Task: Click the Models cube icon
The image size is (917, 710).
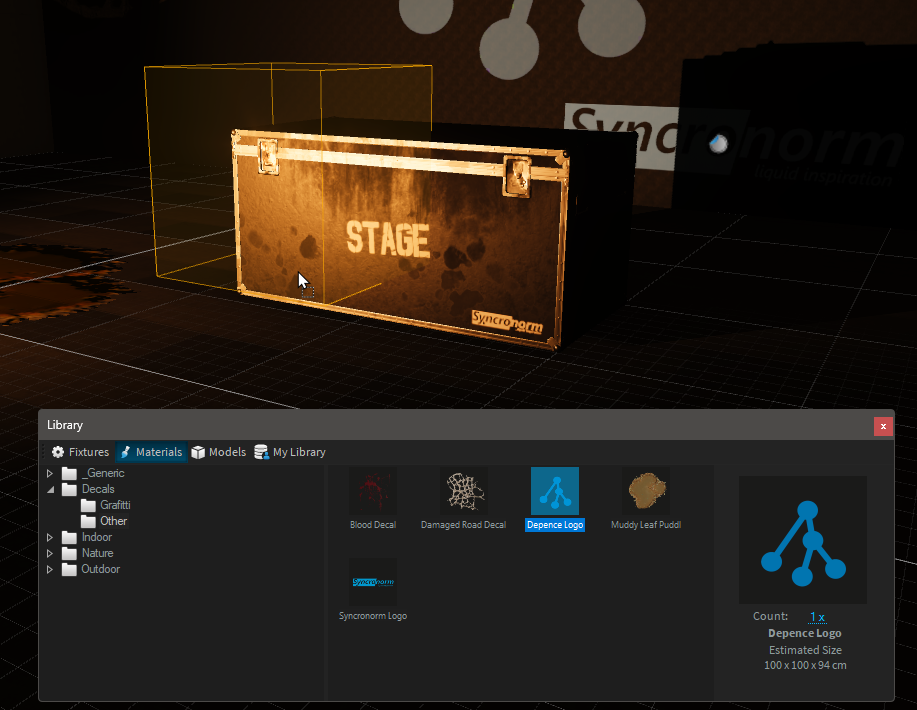Action: (x=198, y=452)
